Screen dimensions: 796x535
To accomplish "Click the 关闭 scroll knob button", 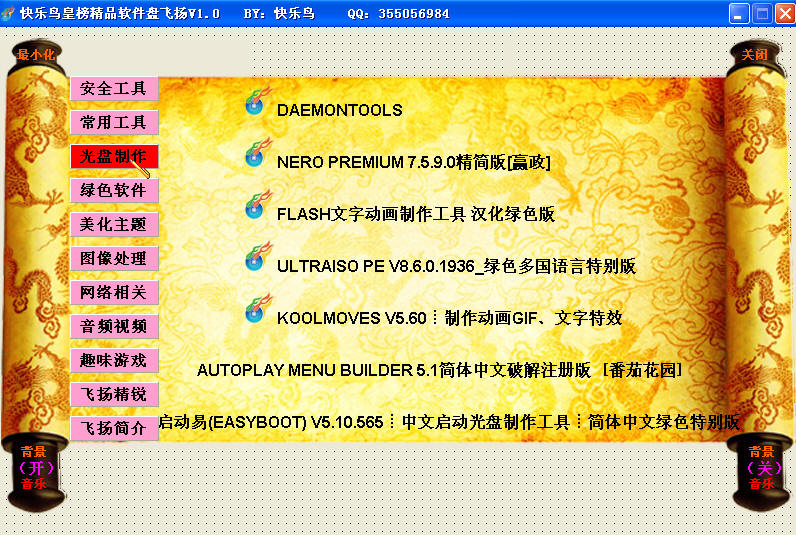I will [x=754, y=55].
